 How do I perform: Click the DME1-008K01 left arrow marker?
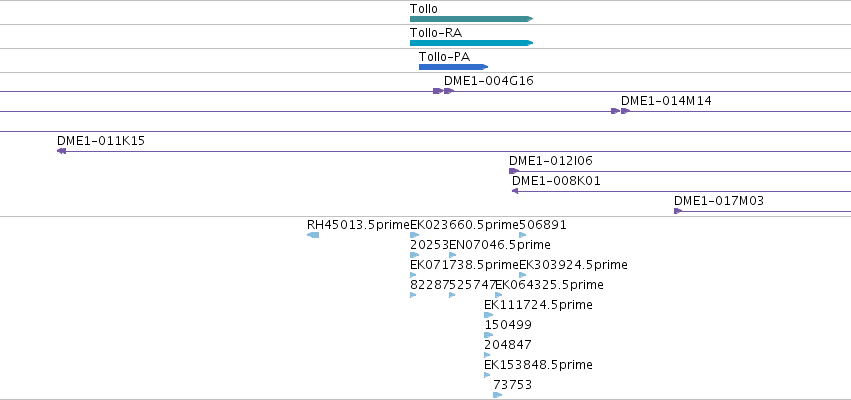click(x=515, y=191)
